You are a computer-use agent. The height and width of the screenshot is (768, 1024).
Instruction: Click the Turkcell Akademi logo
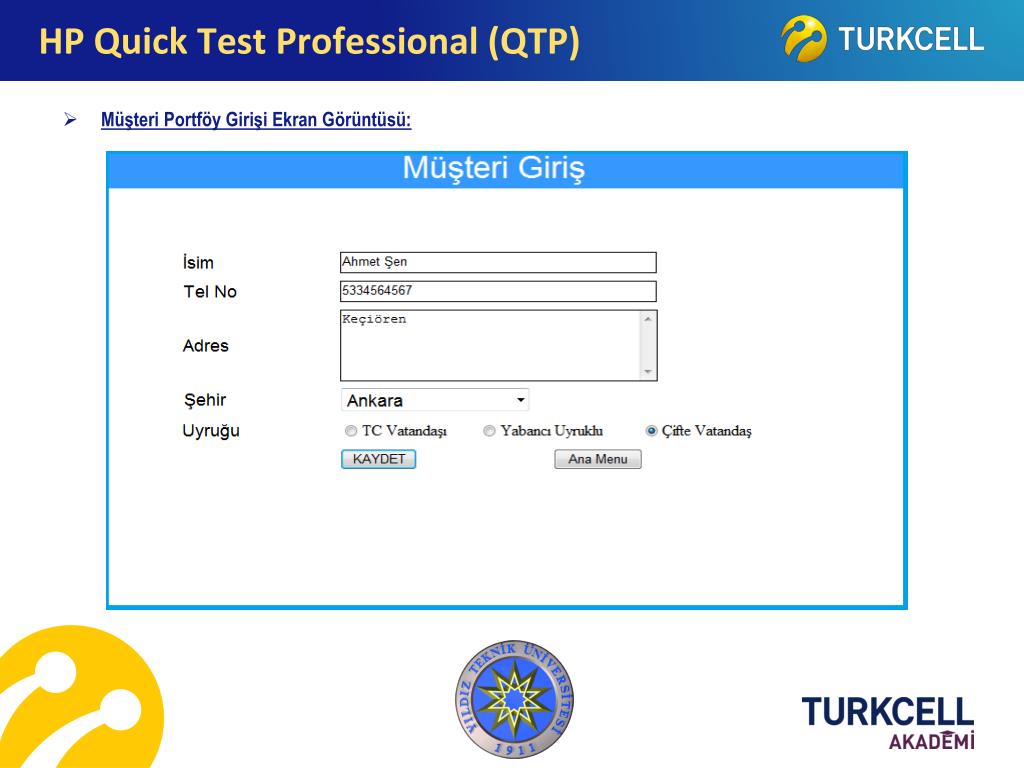pyautogui.click(x=888, y=722)
